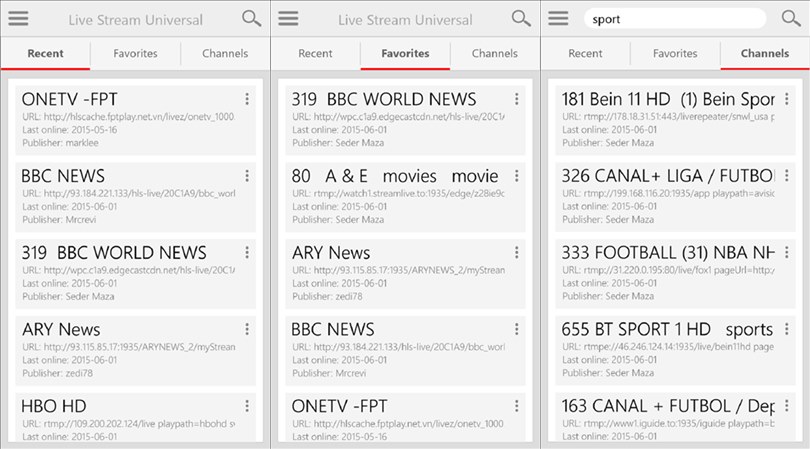Click Live Stream Universal title on middle screen

[x=405, y=20]
